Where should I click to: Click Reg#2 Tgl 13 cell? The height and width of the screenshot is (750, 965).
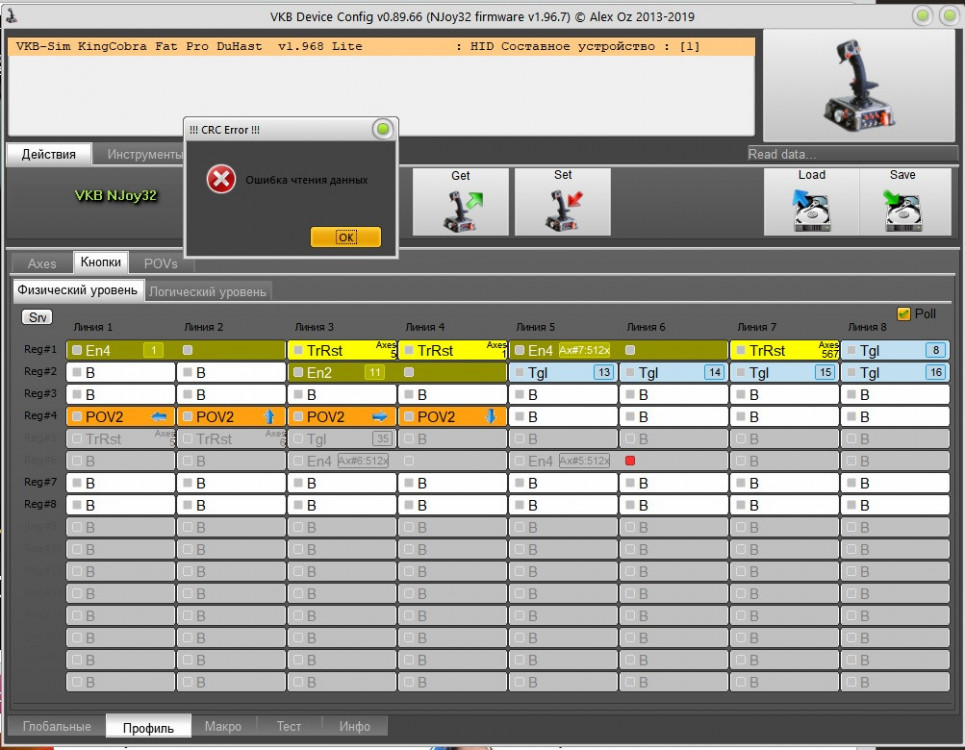click(x=563, y=372)
